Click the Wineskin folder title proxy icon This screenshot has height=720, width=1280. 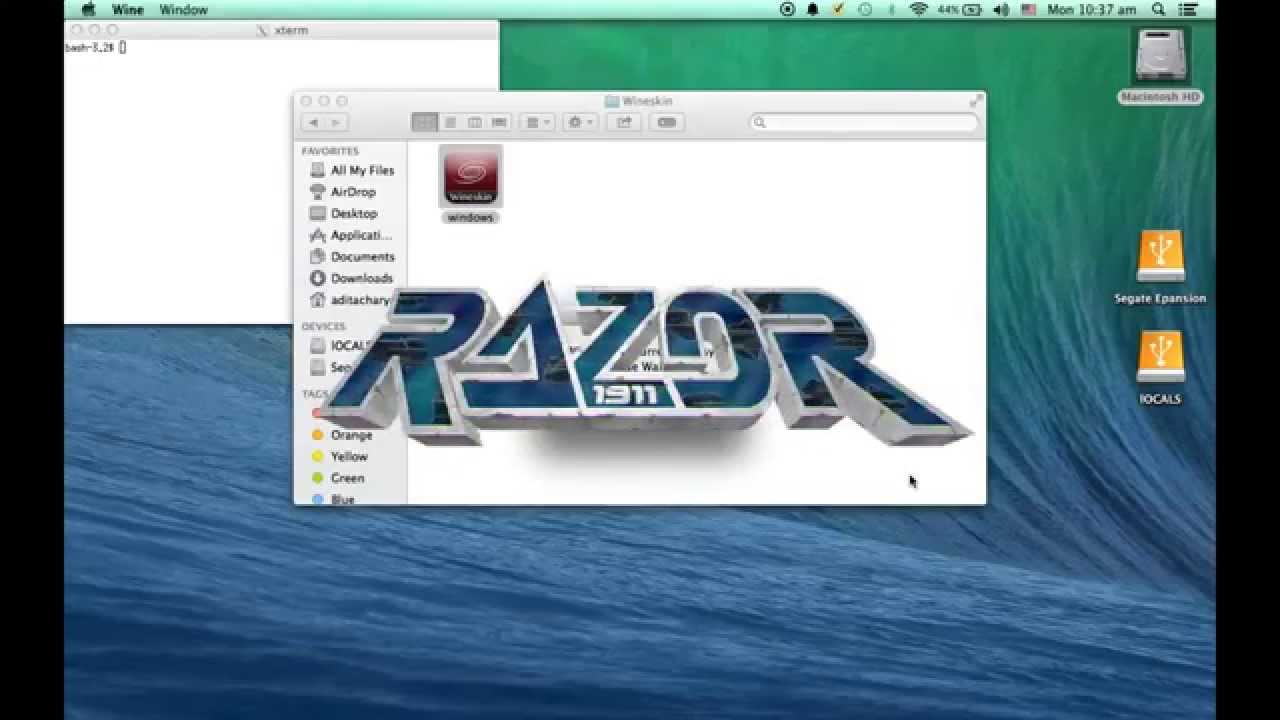pos(612,101)
